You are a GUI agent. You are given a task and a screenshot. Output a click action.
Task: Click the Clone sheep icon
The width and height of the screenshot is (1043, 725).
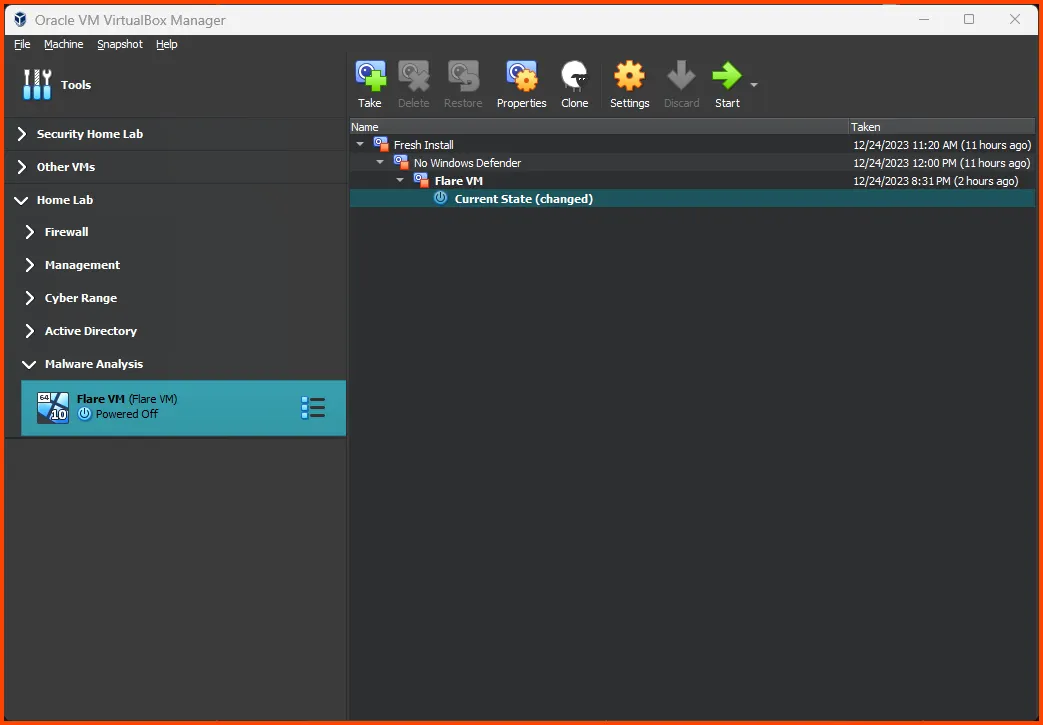pyautogui.click(x=575, y=76)
